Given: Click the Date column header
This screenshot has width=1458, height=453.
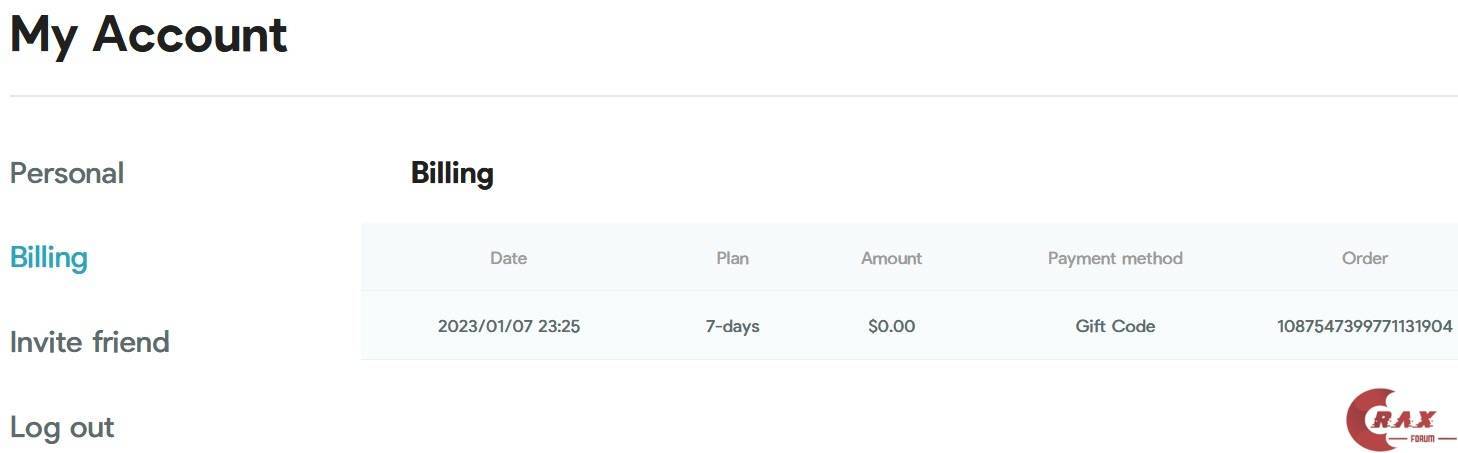Looking at the screenshot, I should click(x=508, y=258).
